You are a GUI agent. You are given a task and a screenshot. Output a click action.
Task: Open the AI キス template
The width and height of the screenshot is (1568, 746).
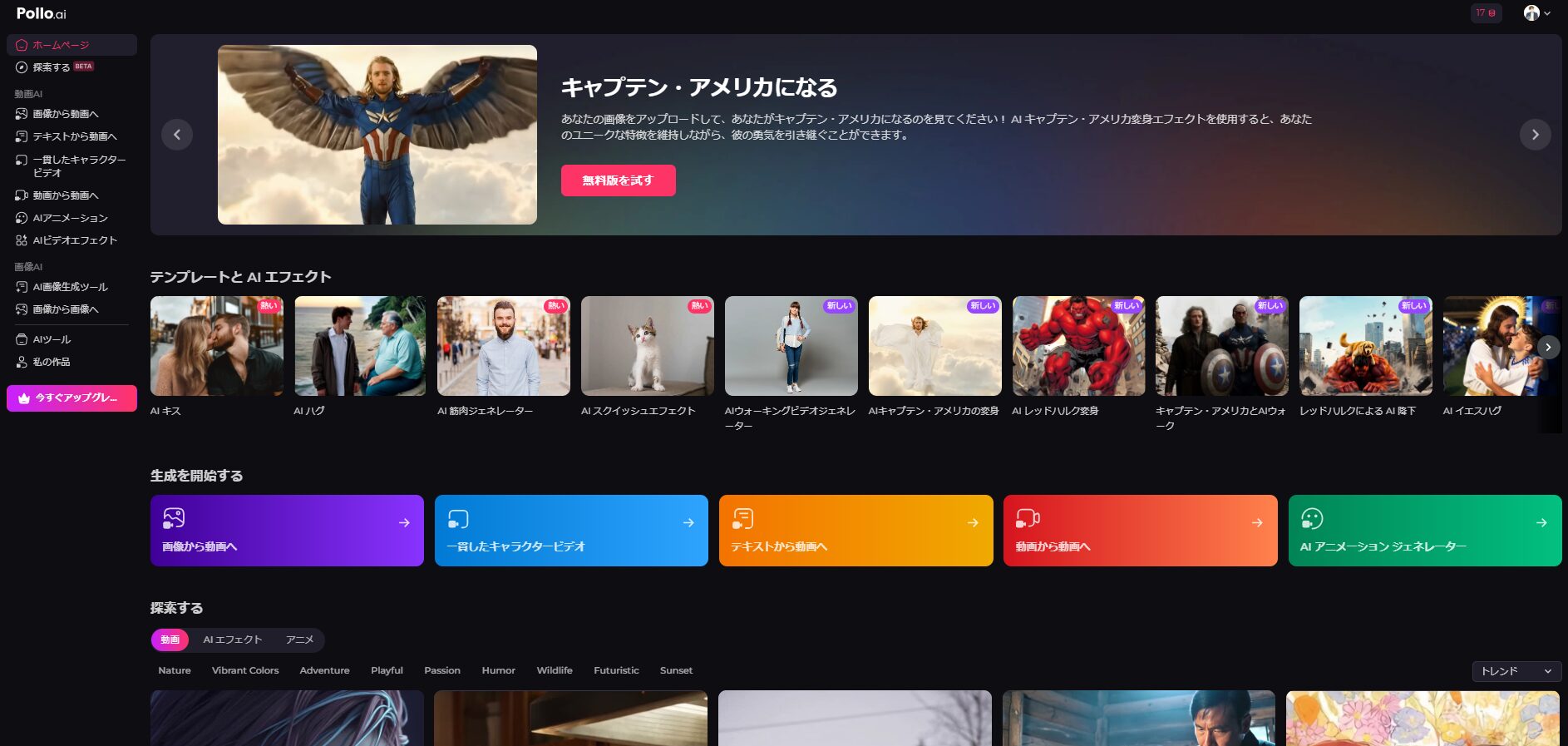pyautogui.click(x=216, y=346)
